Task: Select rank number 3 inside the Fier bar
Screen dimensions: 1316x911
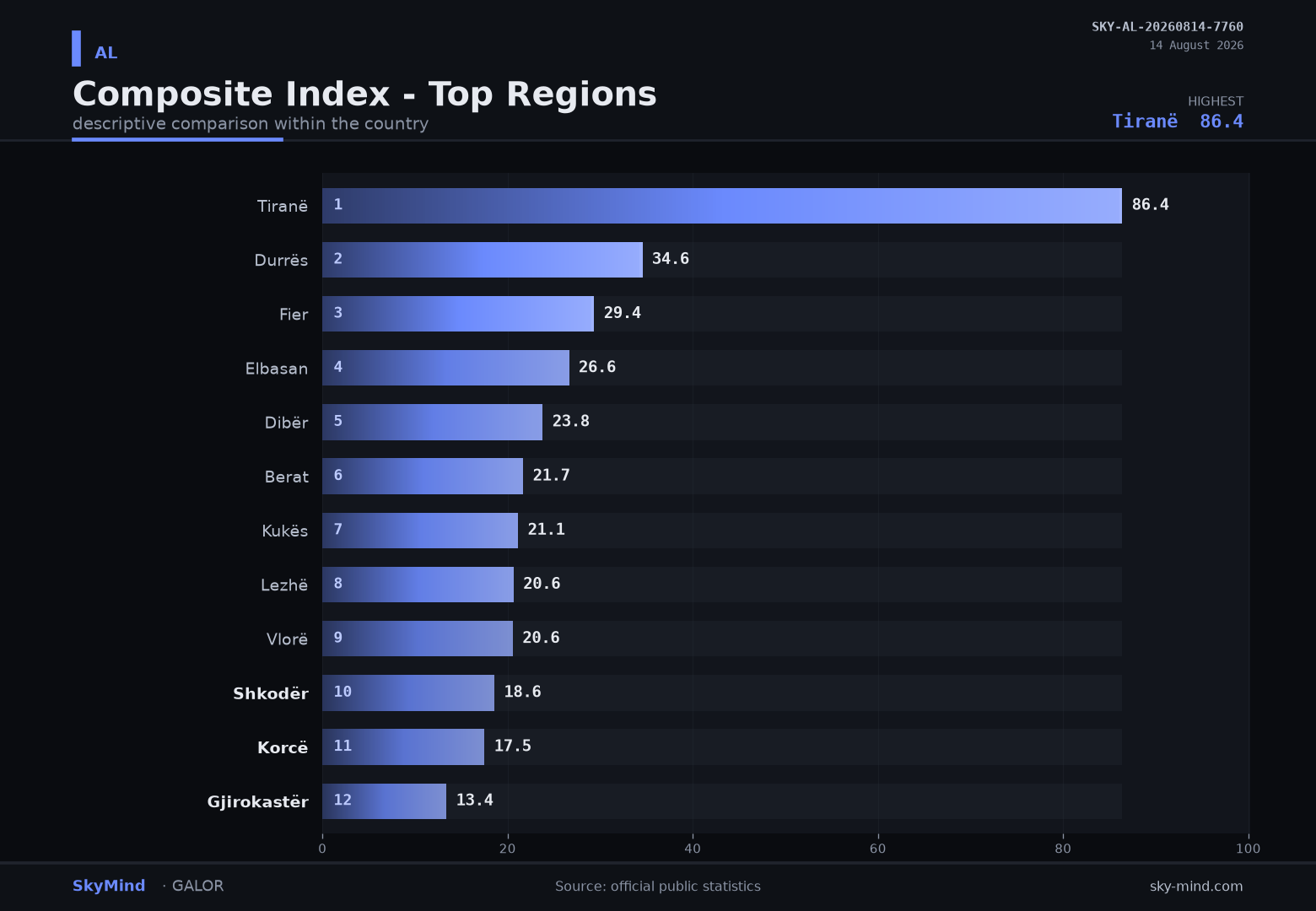Action: 338,312
